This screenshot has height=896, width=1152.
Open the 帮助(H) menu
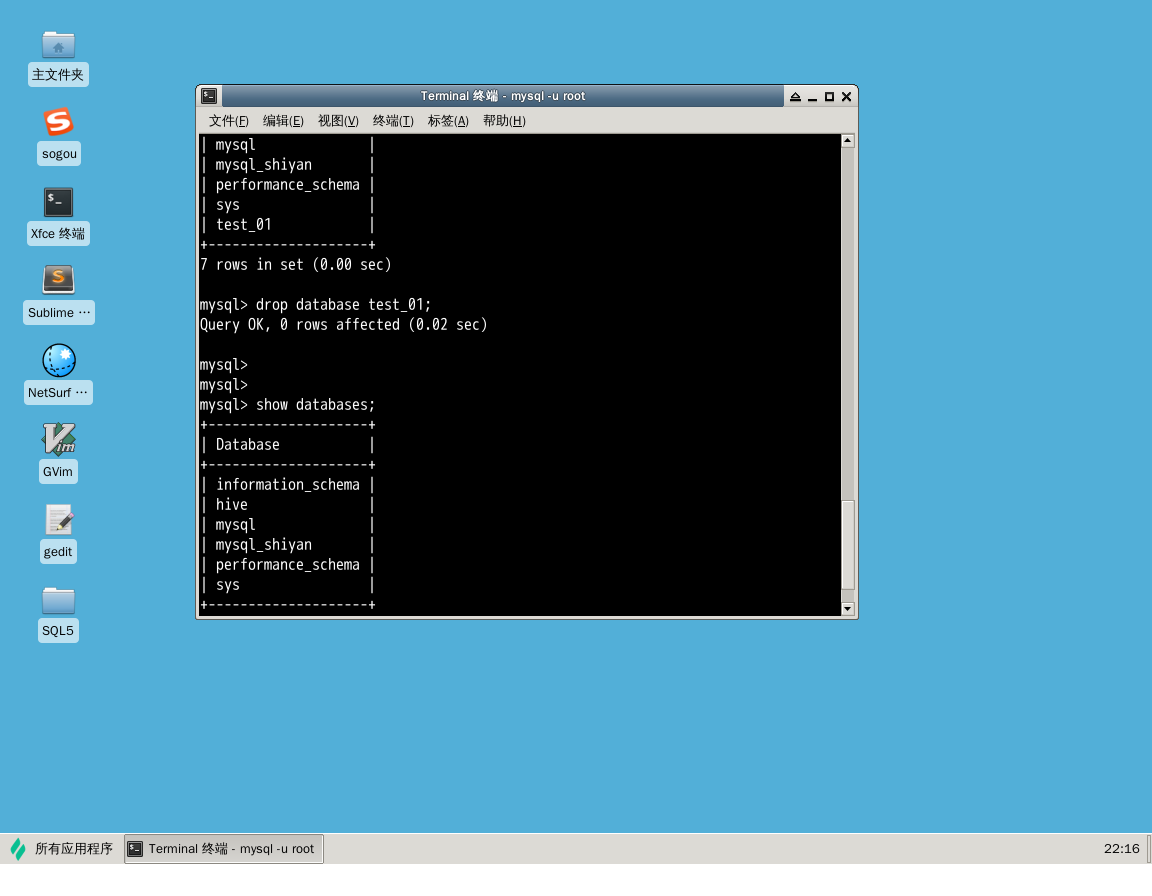pyautogui.click(x=504, y=121)
